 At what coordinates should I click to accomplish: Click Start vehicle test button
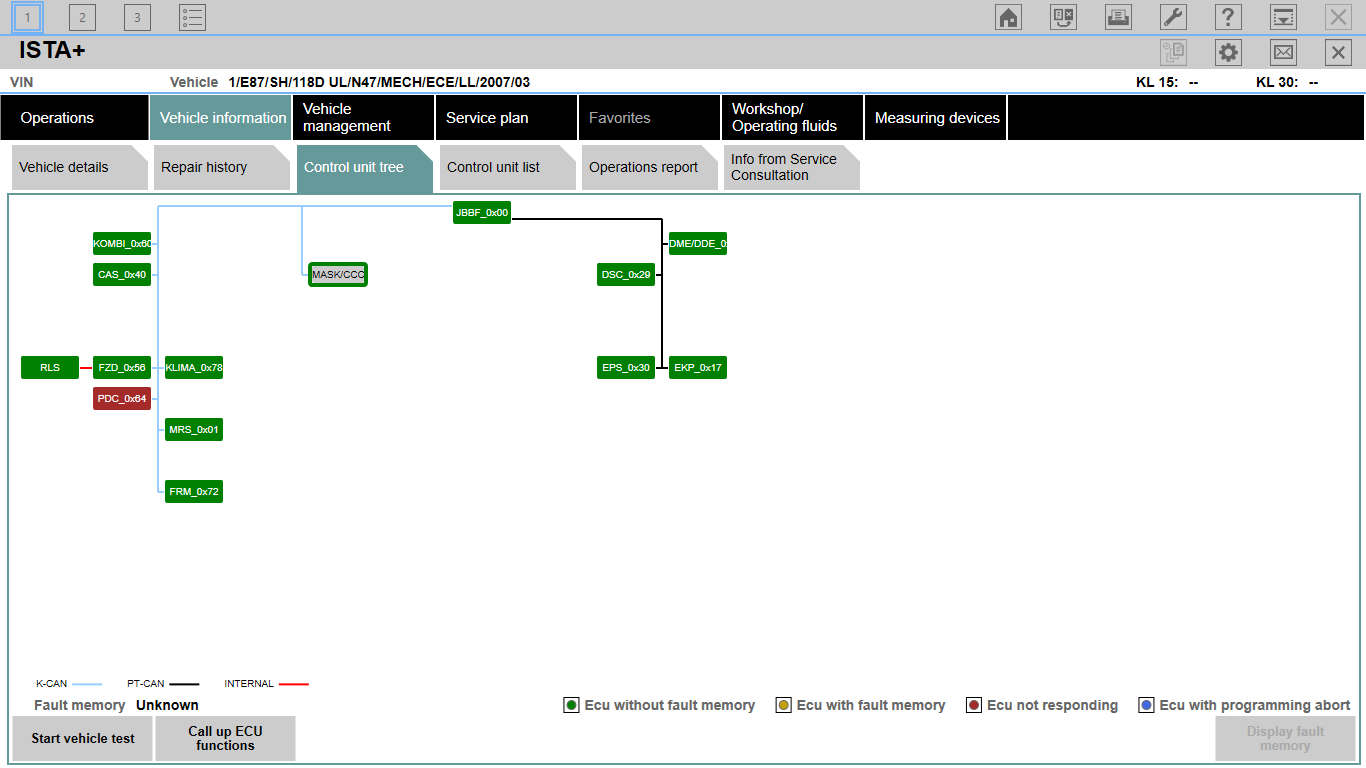(x=83, y=739)
